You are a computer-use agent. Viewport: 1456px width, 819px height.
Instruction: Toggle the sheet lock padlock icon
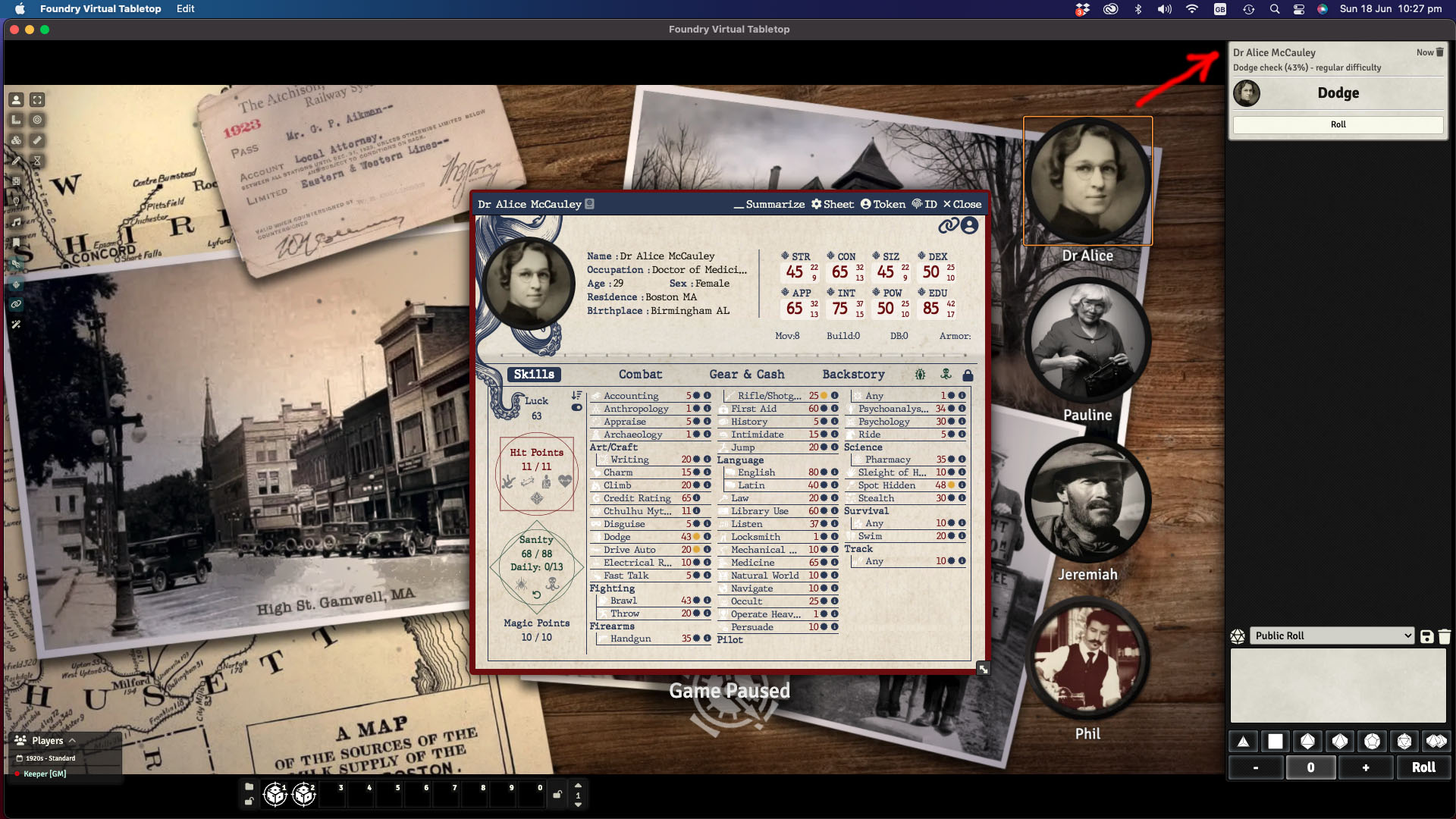point(968,375)
